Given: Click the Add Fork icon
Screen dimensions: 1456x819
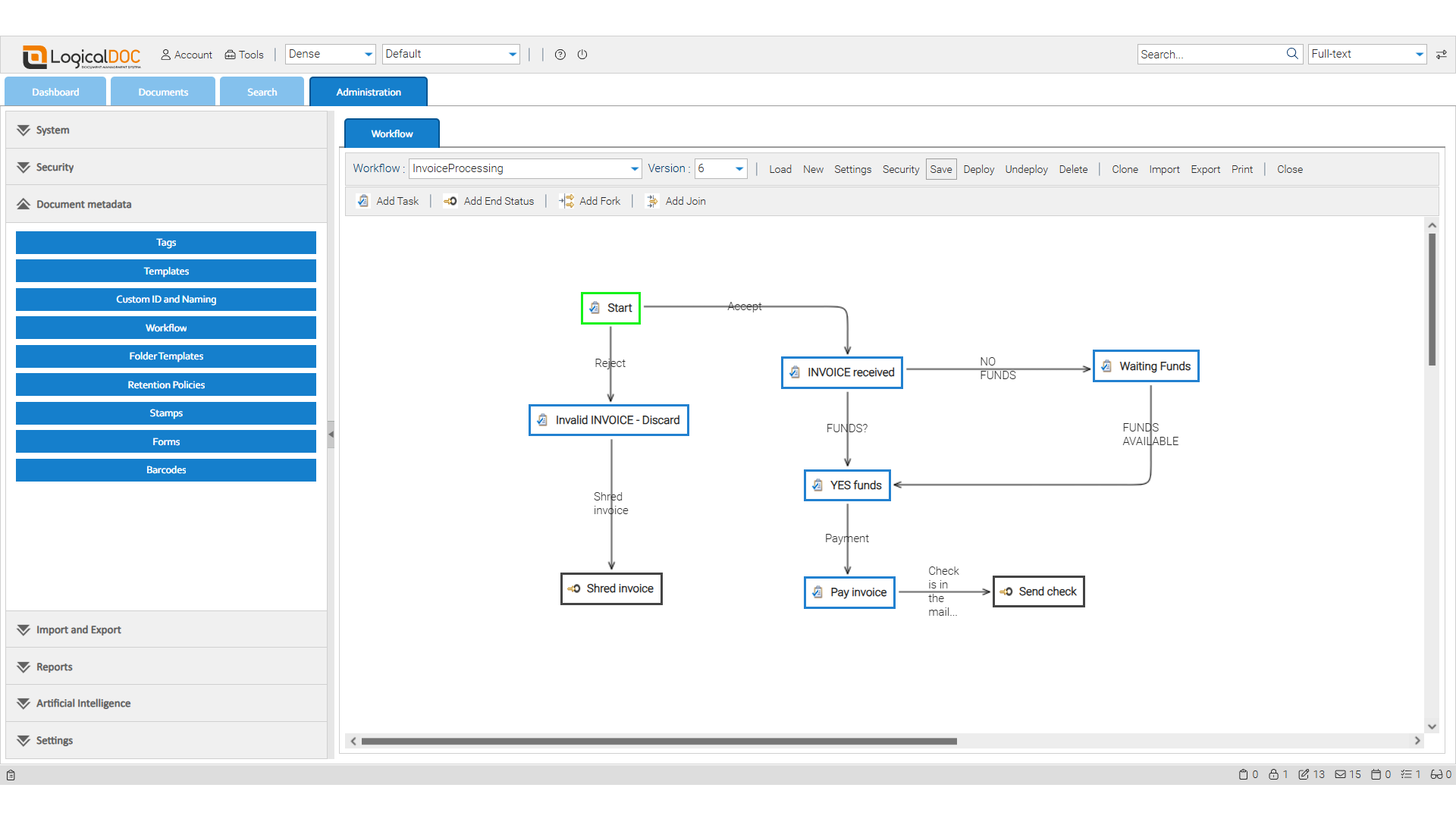Looking at the screenshot, I should pos(566,201).
